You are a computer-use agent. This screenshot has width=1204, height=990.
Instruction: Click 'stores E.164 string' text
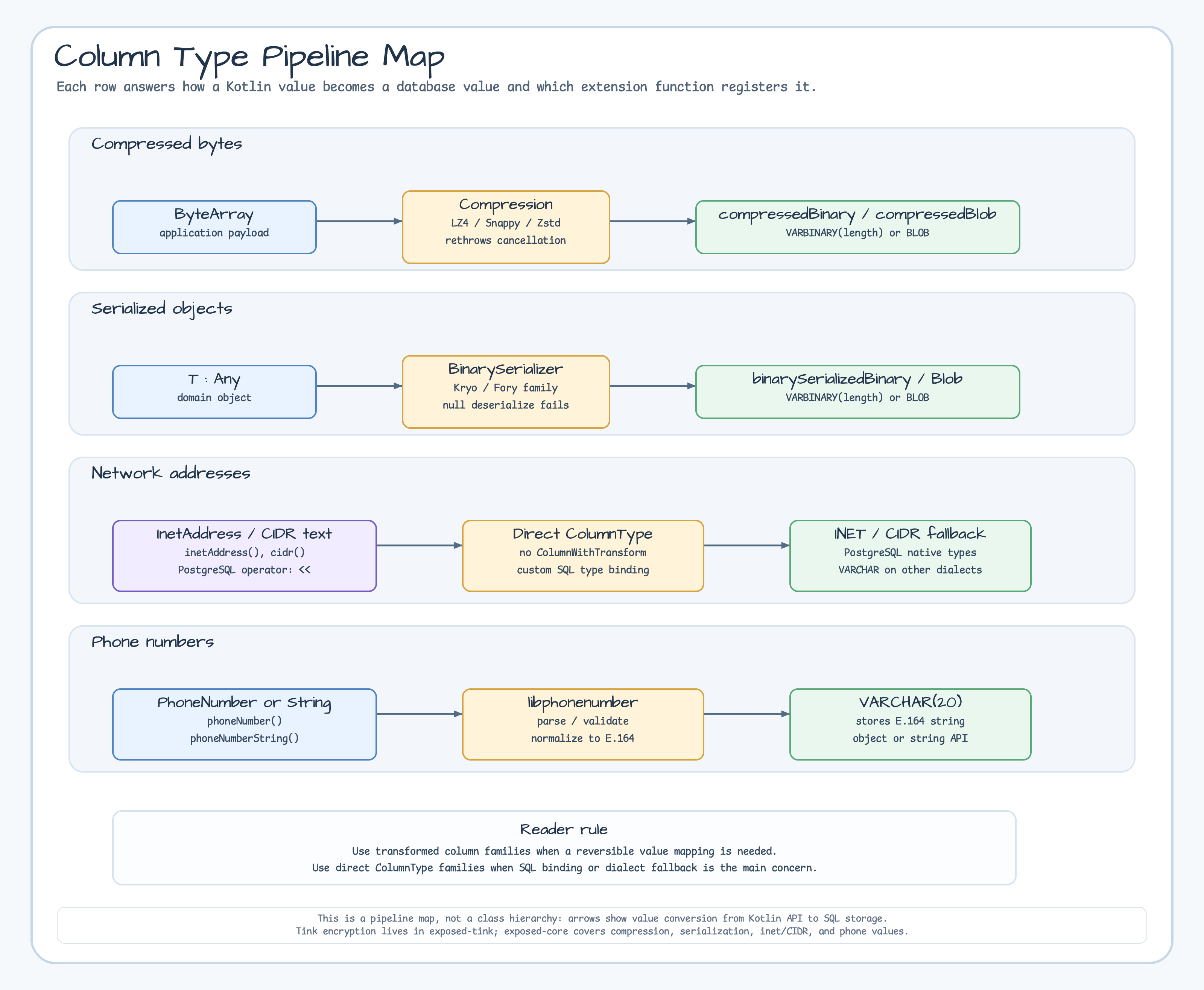[x=910, y=721]
